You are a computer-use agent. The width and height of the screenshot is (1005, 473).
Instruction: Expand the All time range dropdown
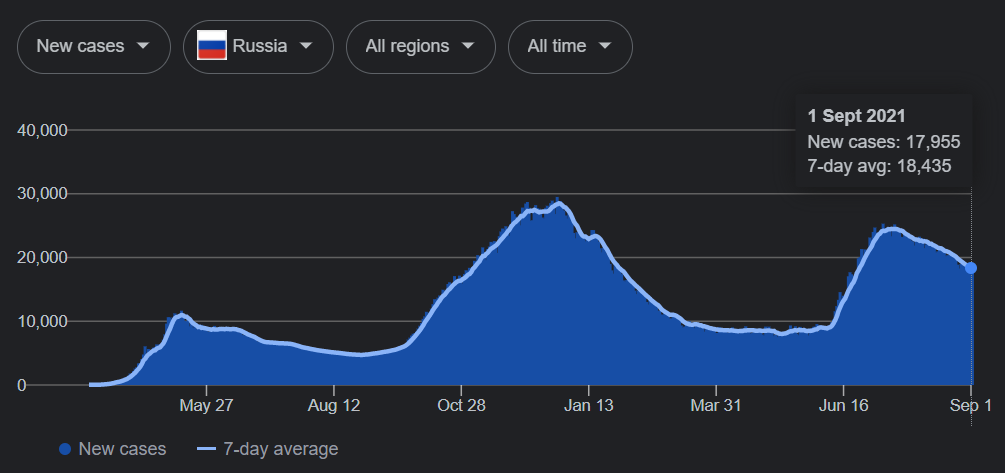point(570,46)
